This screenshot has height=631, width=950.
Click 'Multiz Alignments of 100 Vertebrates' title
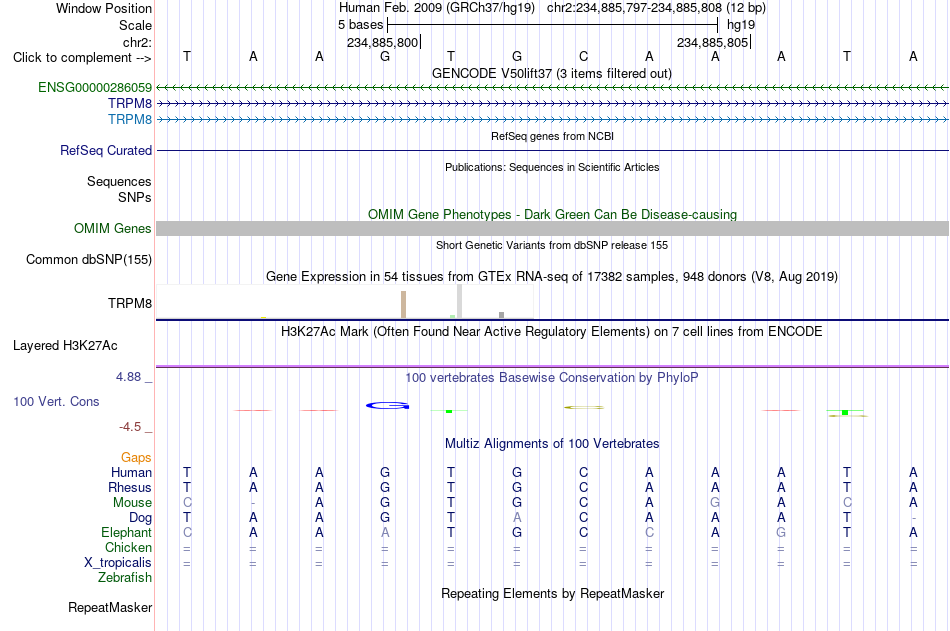(x=552, y=444)
